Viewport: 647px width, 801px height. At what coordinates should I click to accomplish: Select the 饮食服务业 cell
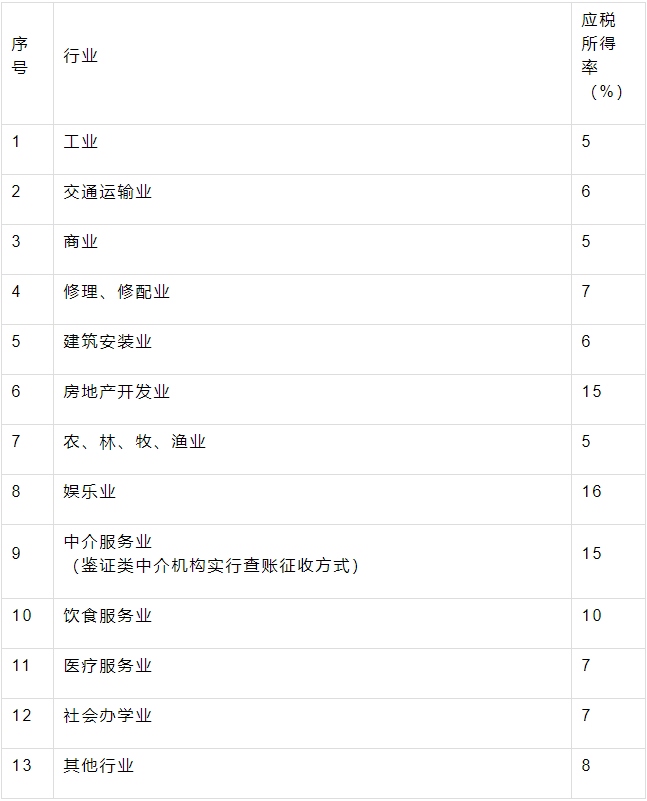point(108,615)
